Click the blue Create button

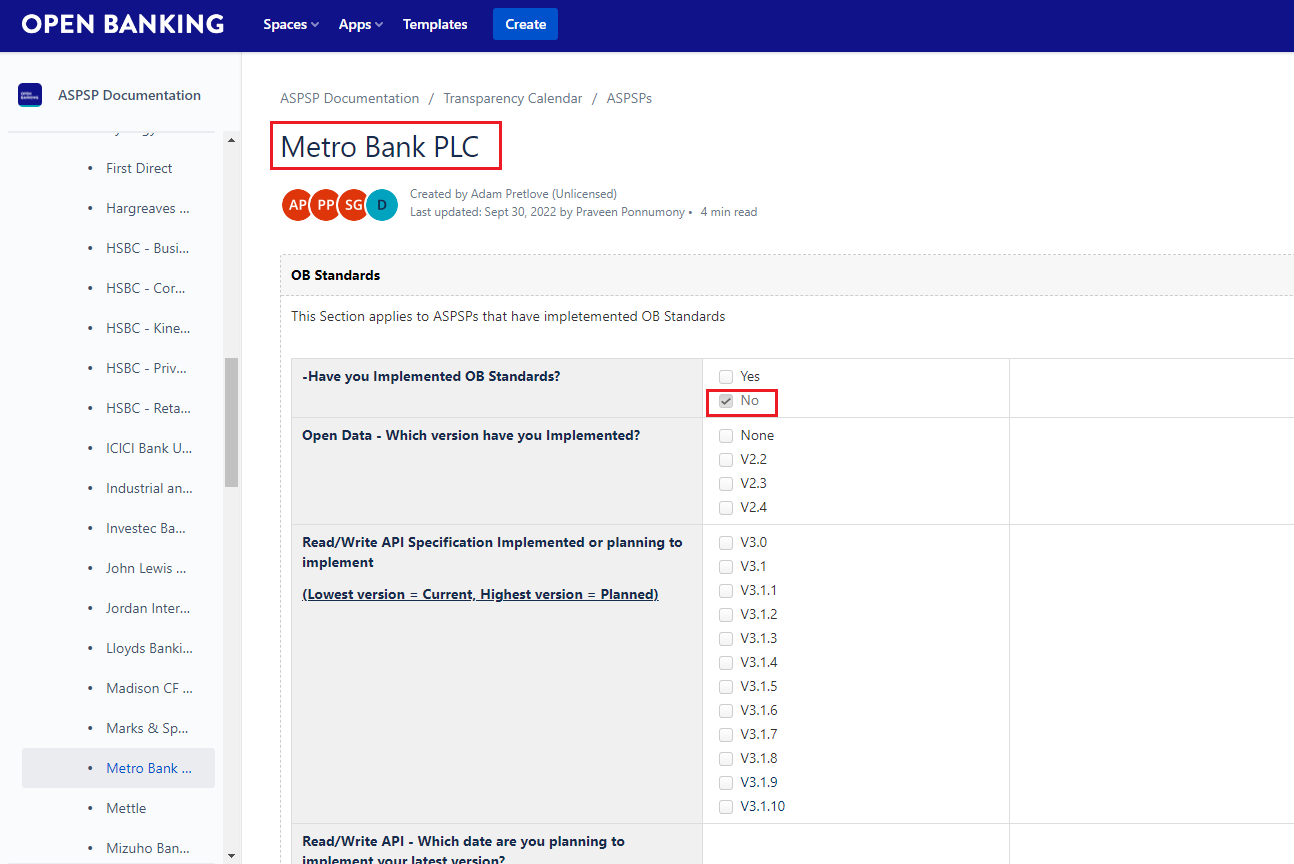point(525,24)
